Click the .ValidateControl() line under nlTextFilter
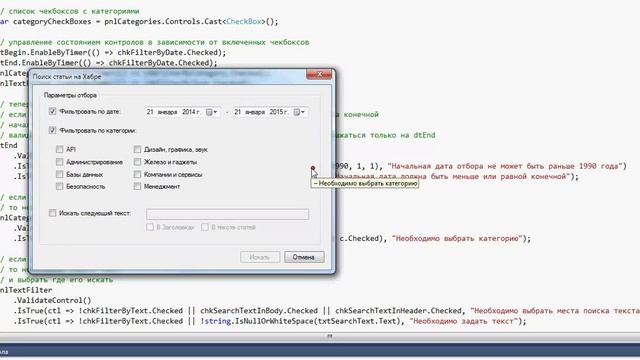This screenshot has height=360, width=640. (53, 300)
